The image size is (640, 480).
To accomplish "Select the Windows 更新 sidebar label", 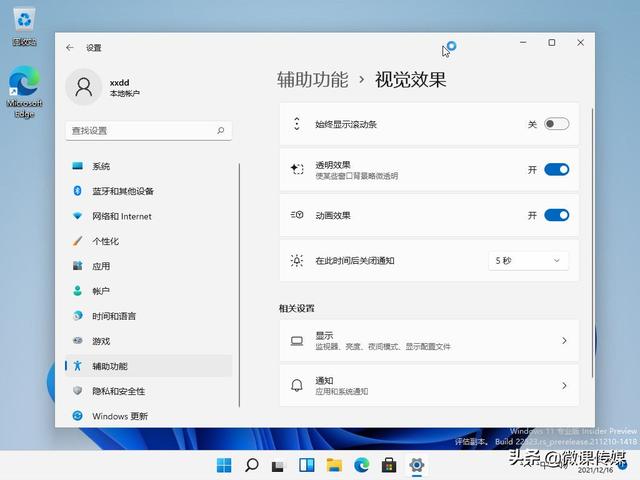I will [120, 416].
